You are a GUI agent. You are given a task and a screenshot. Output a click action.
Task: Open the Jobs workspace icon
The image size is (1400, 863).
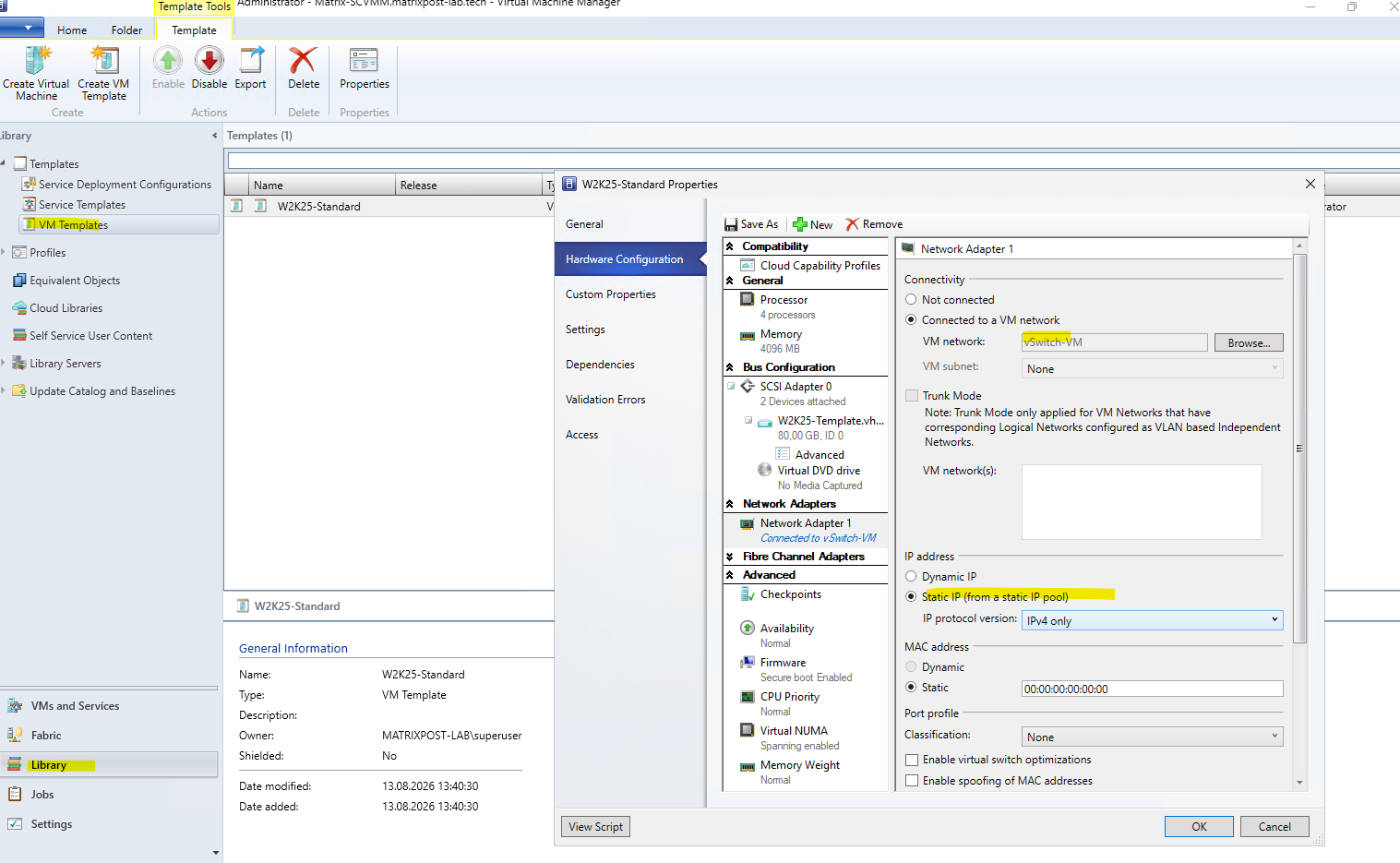pos(15,794)
